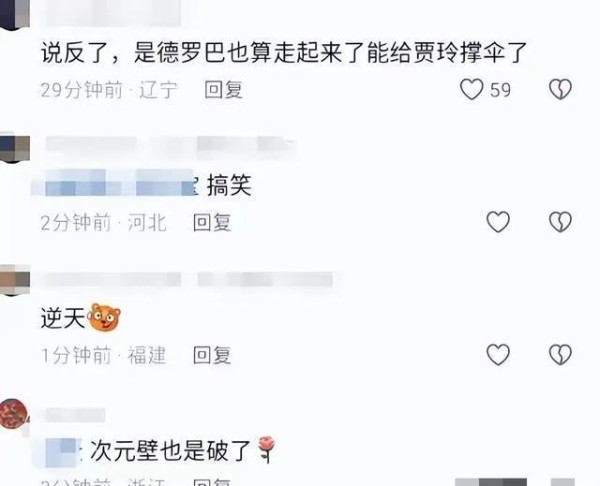
Task: Select the comment text about 德罗巴 and 贾玲
Action: pyautogui.click(x=284, y=52)
